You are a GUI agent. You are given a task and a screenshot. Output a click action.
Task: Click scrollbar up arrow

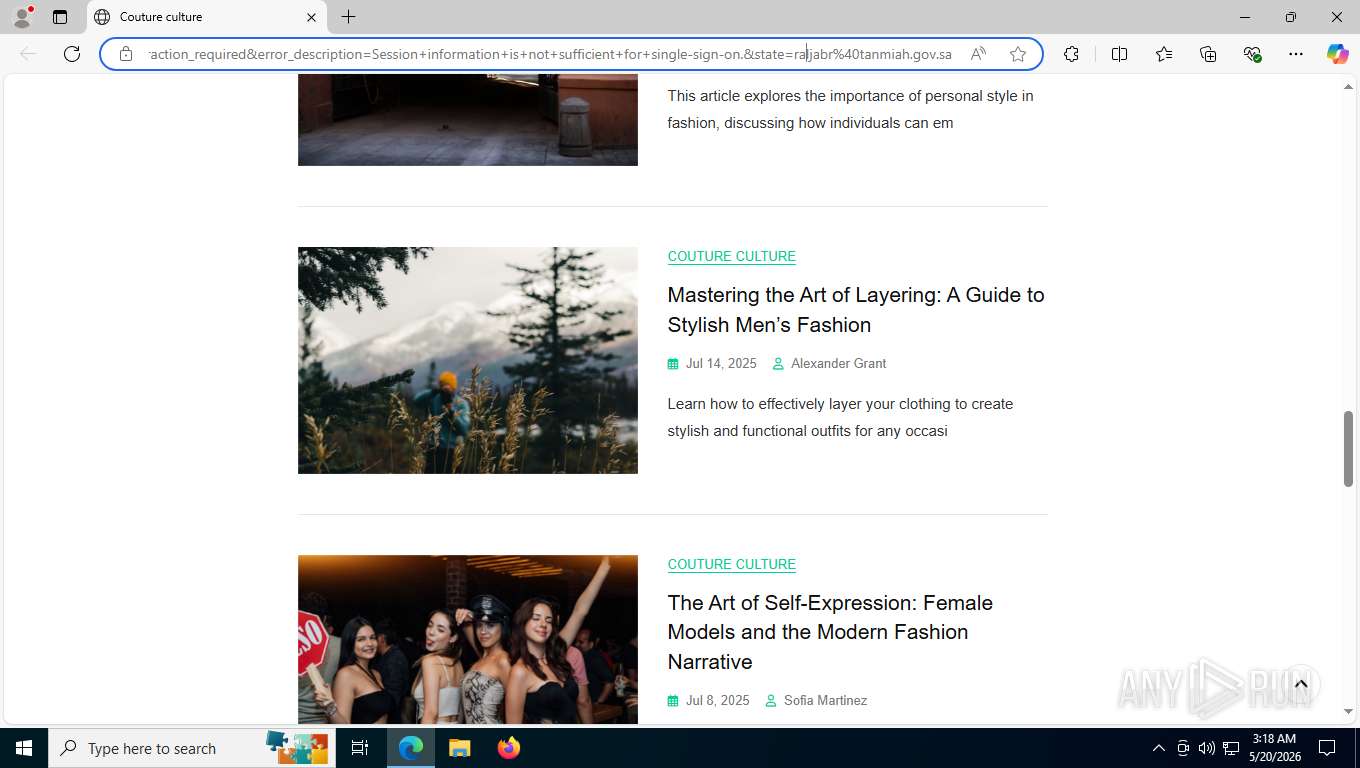tap(1348, 87)
